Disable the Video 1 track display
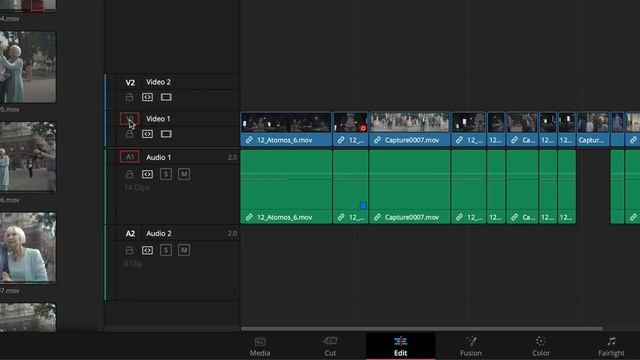The height and width of the screenshot is (360, 640). click(x=166, y=134)
